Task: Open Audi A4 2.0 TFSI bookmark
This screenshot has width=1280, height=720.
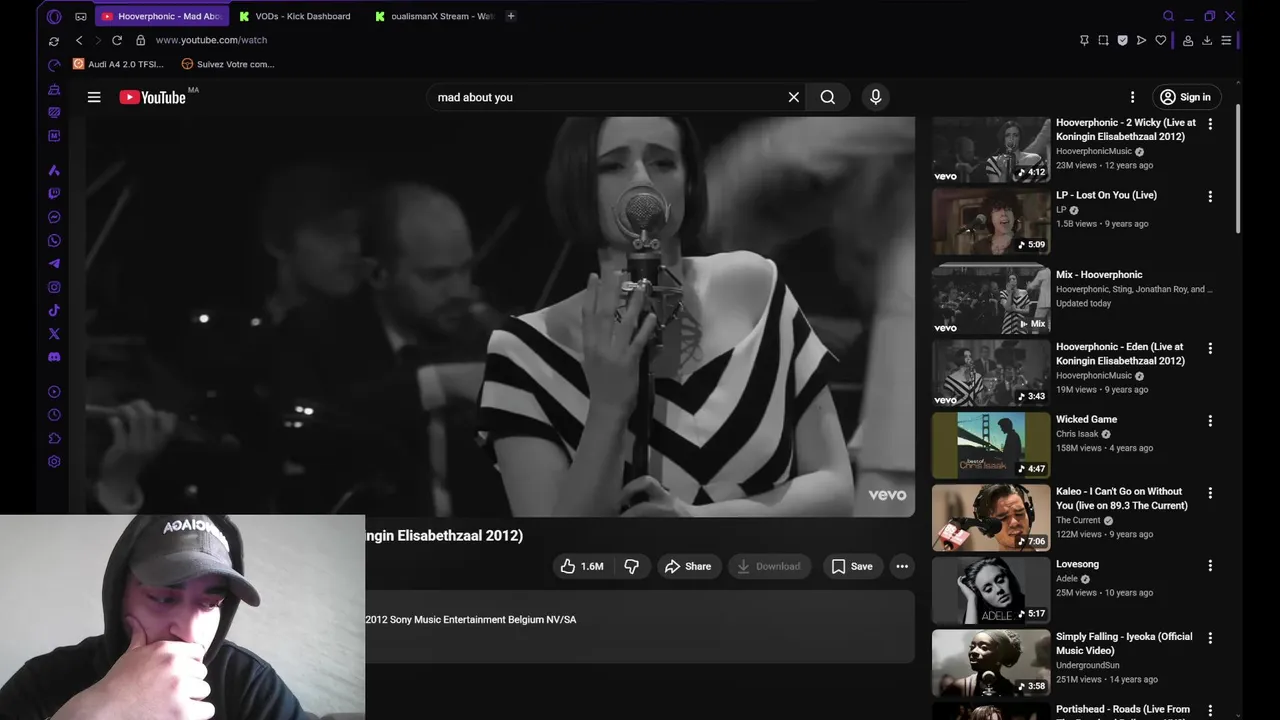Action: pyautogui.click(x=118, y=64)
